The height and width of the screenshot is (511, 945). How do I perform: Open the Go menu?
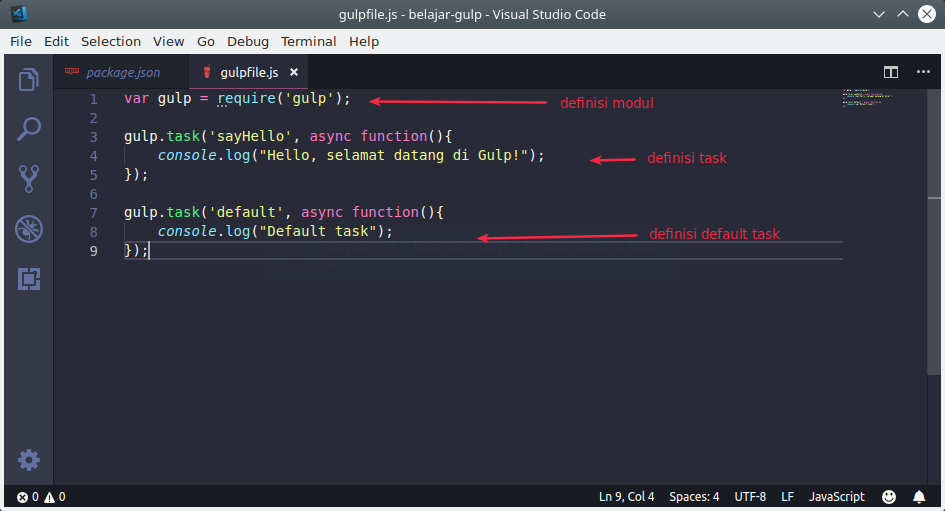pos(206,42)
